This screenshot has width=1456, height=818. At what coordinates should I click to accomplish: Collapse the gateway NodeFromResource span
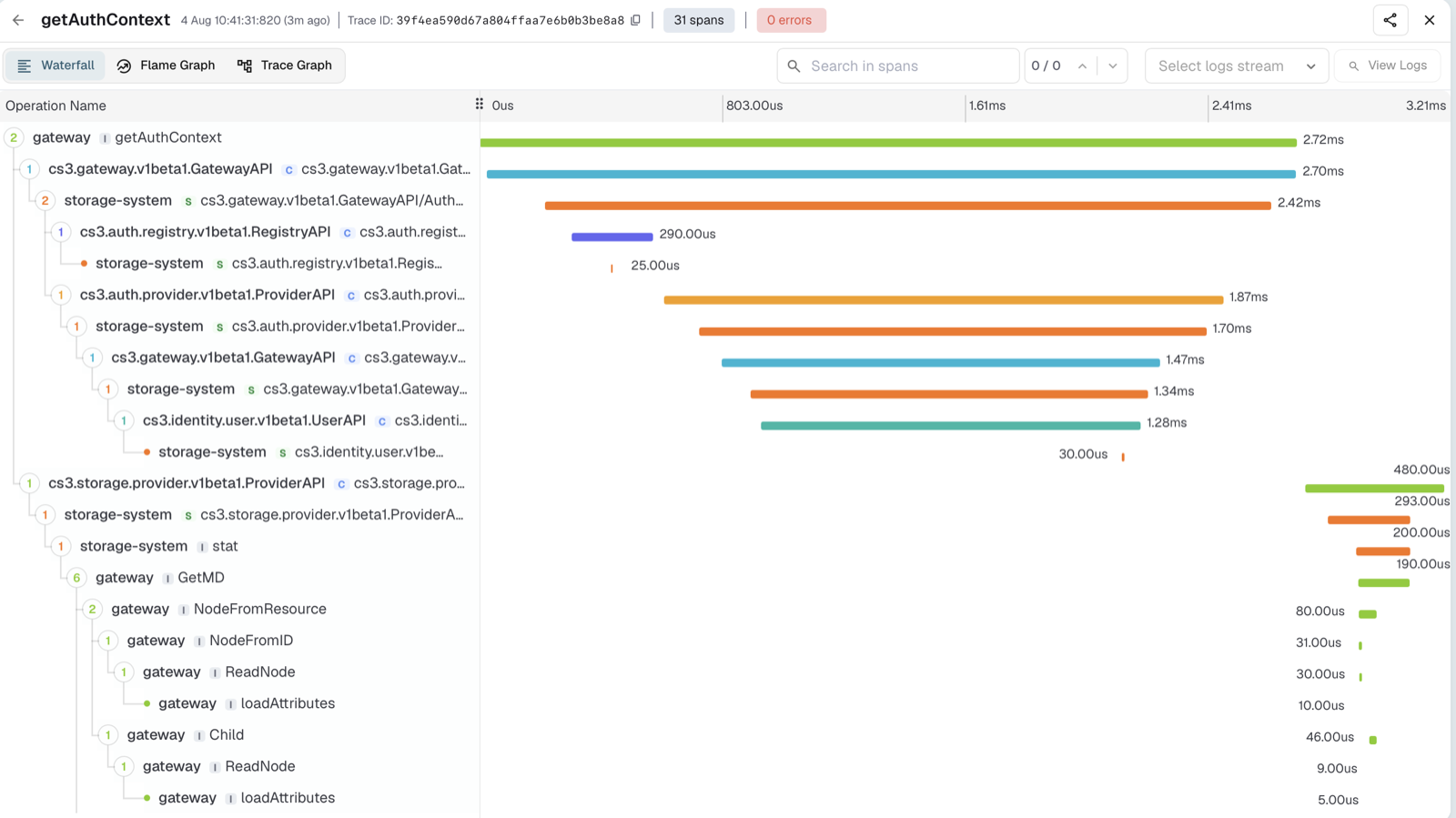[92, 609]
